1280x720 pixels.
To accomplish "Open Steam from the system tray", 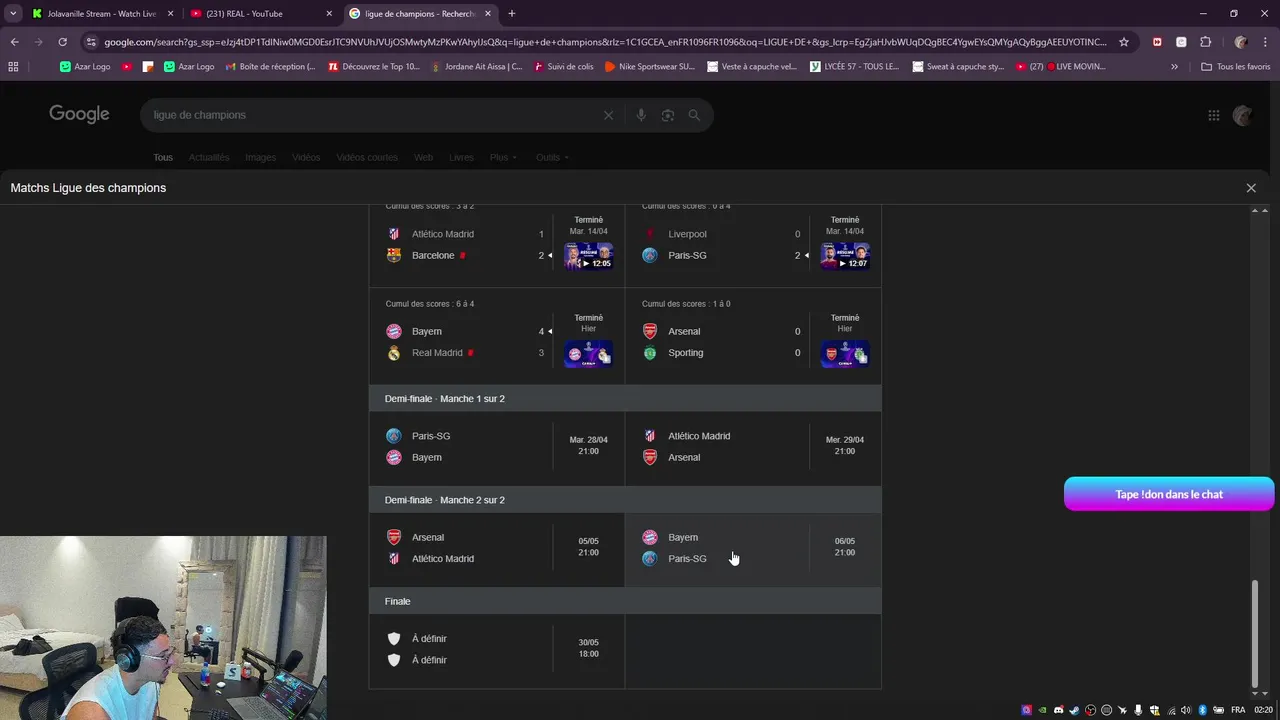I will [x=1075, y=710].
